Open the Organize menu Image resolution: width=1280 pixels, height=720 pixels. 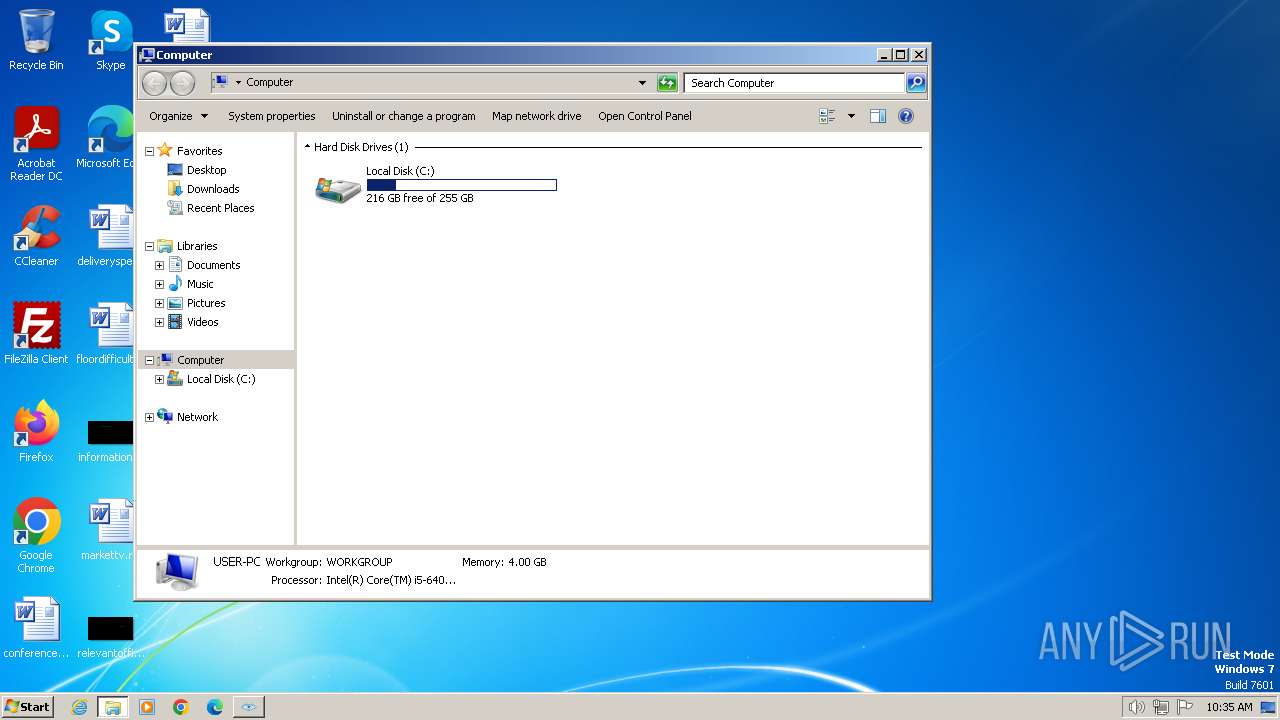point(179,116)
